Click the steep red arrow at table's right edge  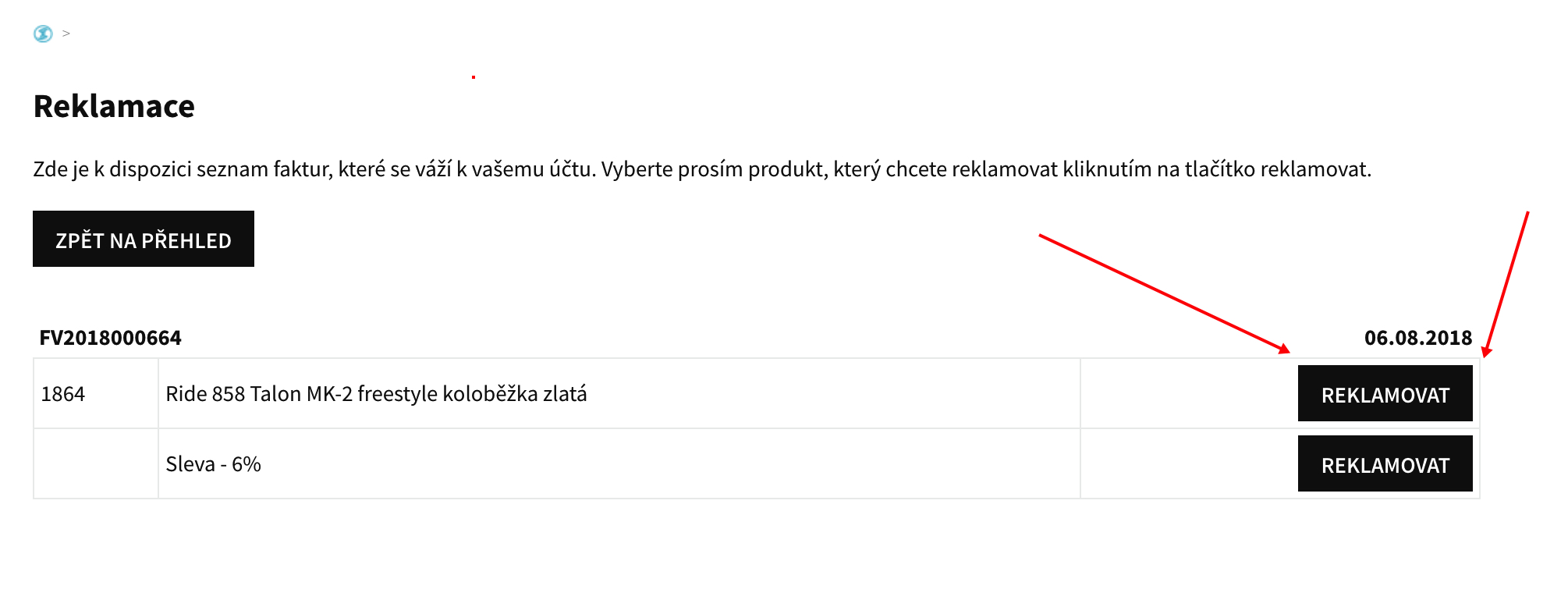tap(1507, 282)
